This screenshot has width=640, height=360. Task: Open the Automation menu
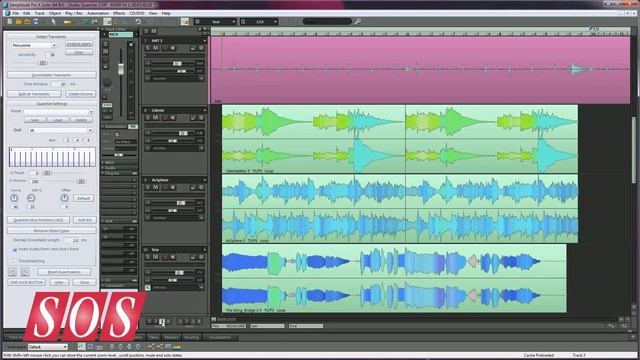(x=98, y=13)
